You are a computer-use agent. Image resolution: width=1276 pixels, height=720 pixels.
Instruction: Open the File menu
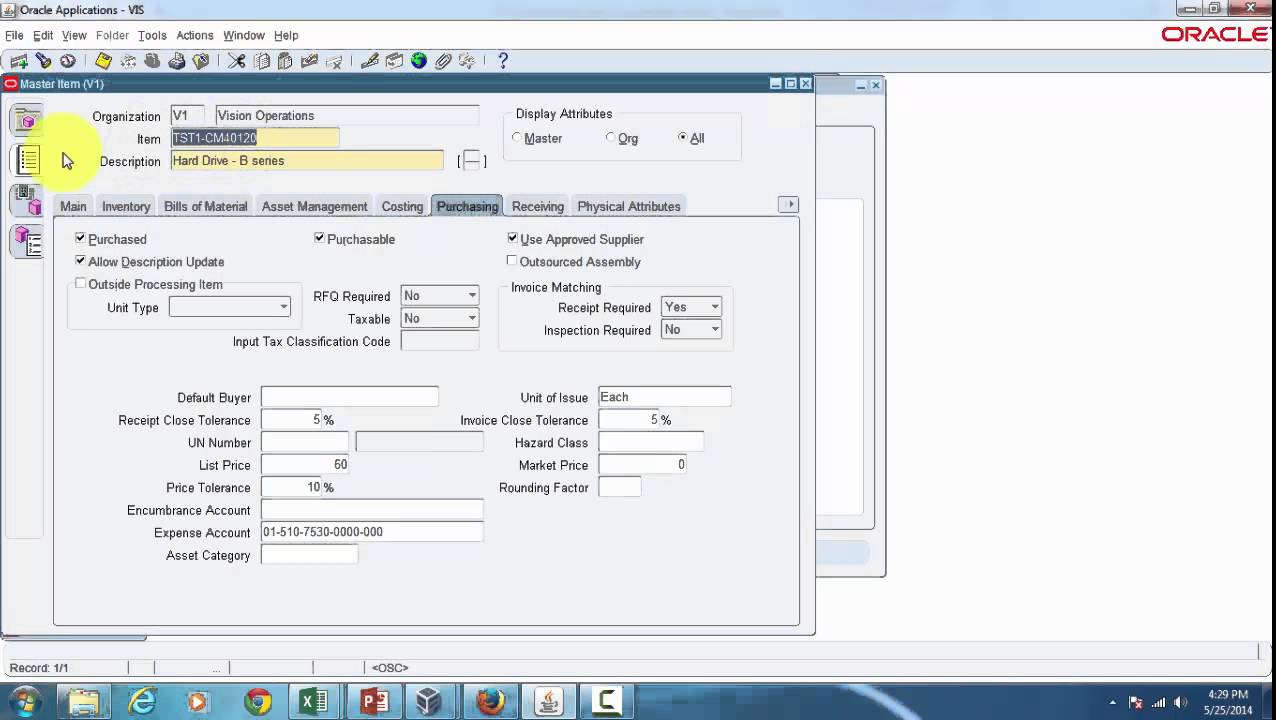coord(14,35)
